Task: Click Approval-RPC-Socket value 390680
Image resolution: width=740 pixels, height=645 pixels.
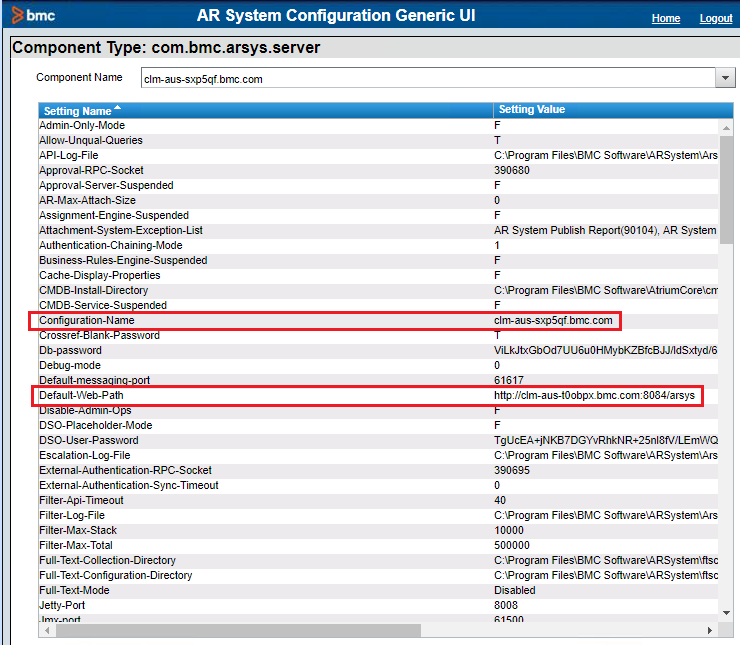Action: point(512,170)
